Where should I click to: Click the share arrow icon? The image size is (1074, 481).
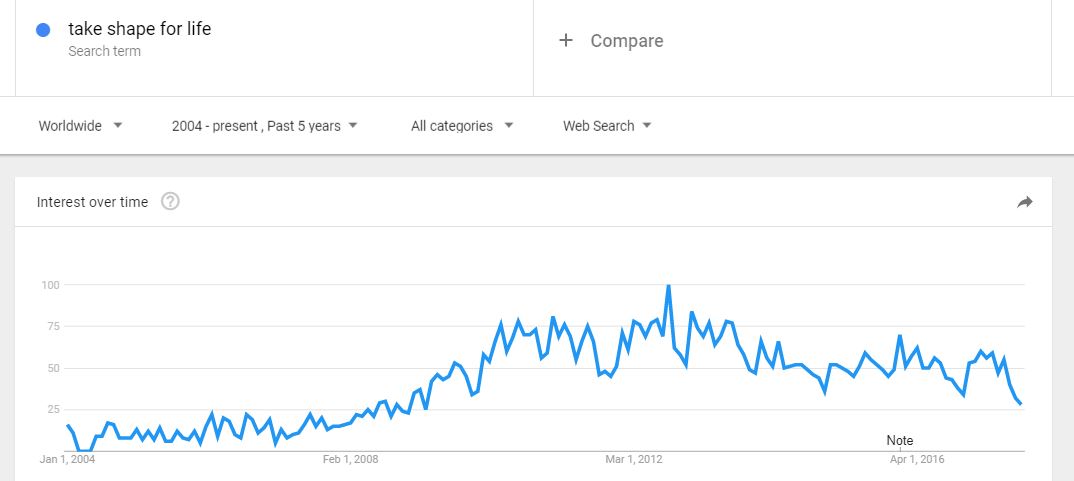1025,202
